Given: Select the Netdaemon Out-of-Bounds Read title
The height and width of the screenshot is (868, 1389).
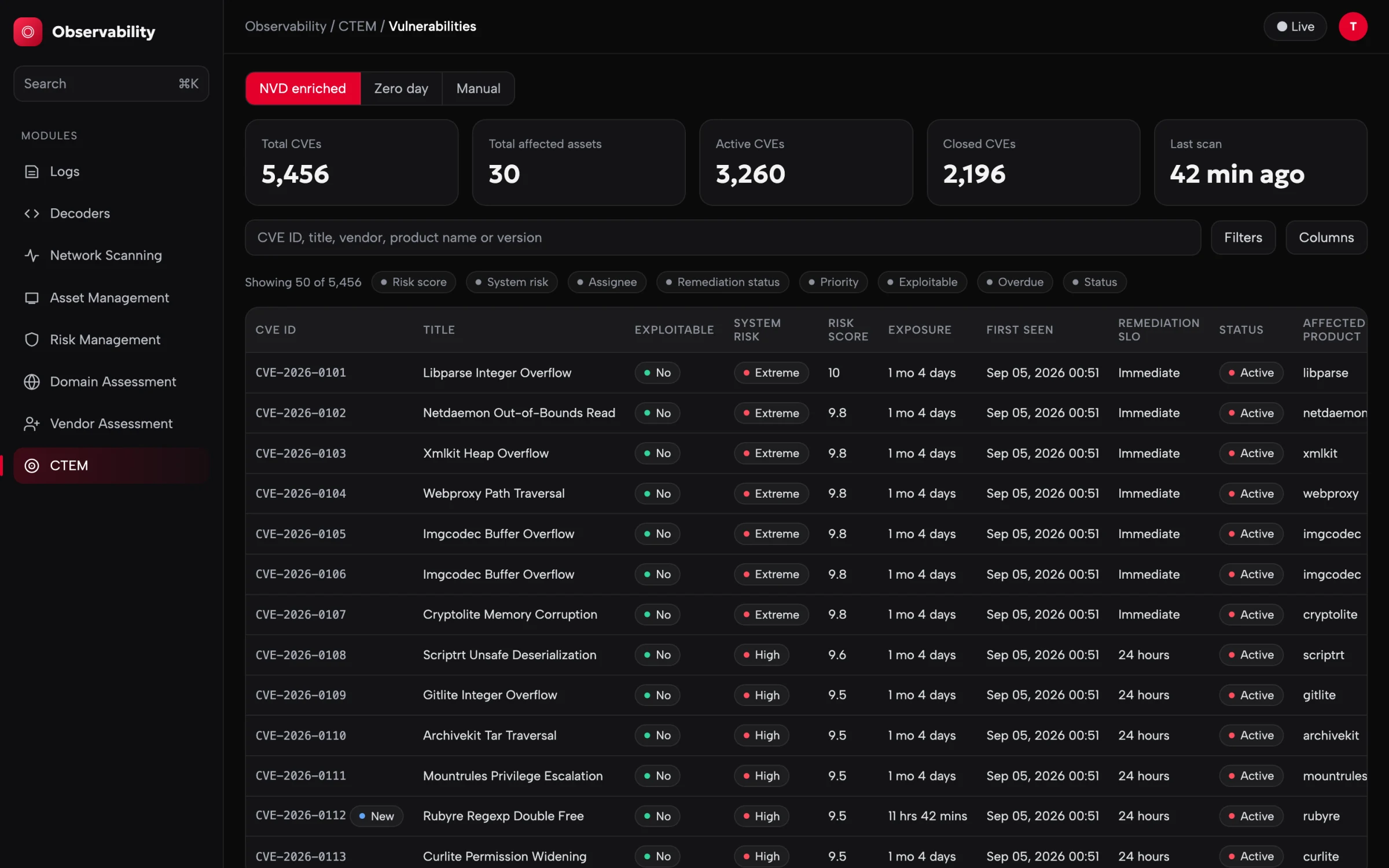Looking at the screenshot, I should pos(519,413).
